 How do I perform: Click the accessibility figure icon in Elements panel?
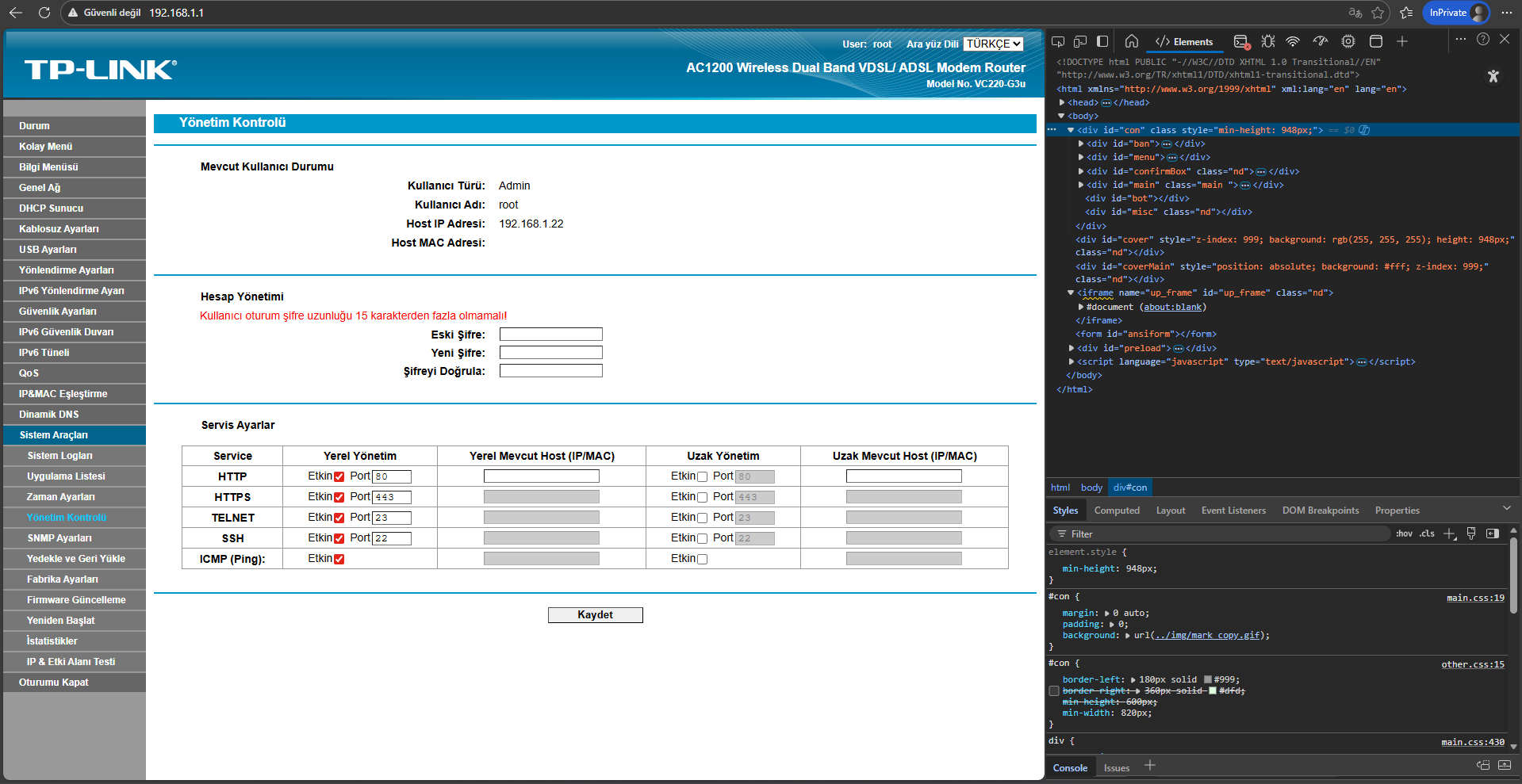coord(1493,76)
